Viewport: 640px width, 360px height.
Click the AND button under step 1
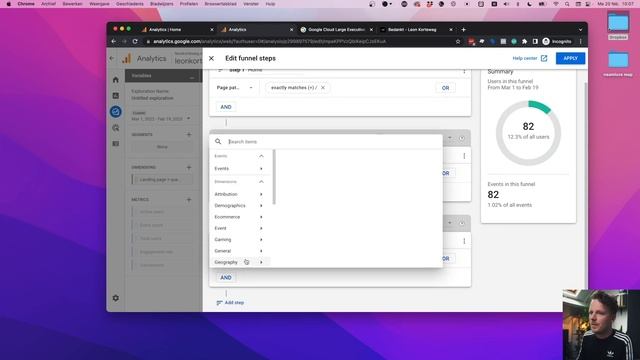tap(226, 107)
